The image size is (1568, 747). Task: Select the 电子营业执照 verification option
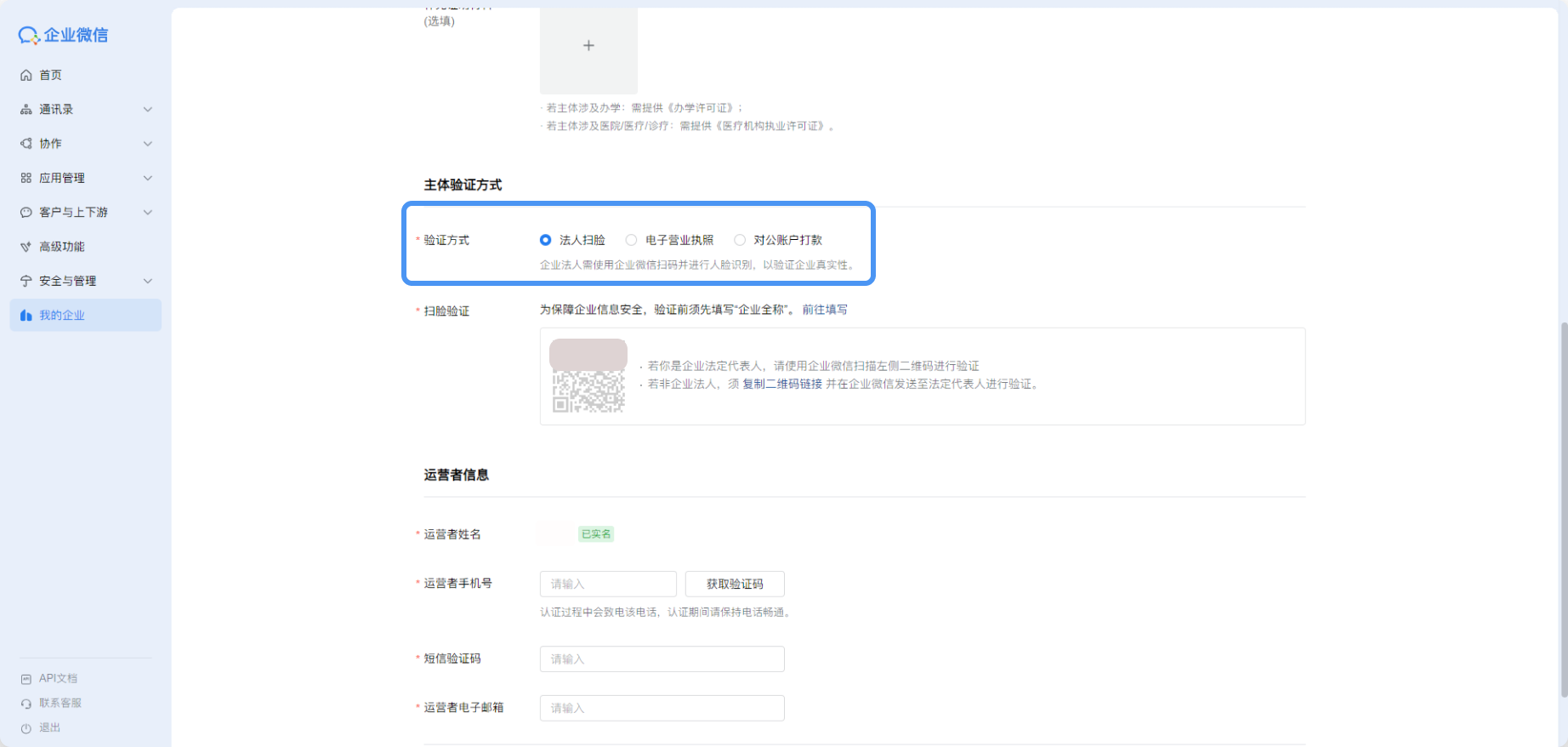(632, 240)
